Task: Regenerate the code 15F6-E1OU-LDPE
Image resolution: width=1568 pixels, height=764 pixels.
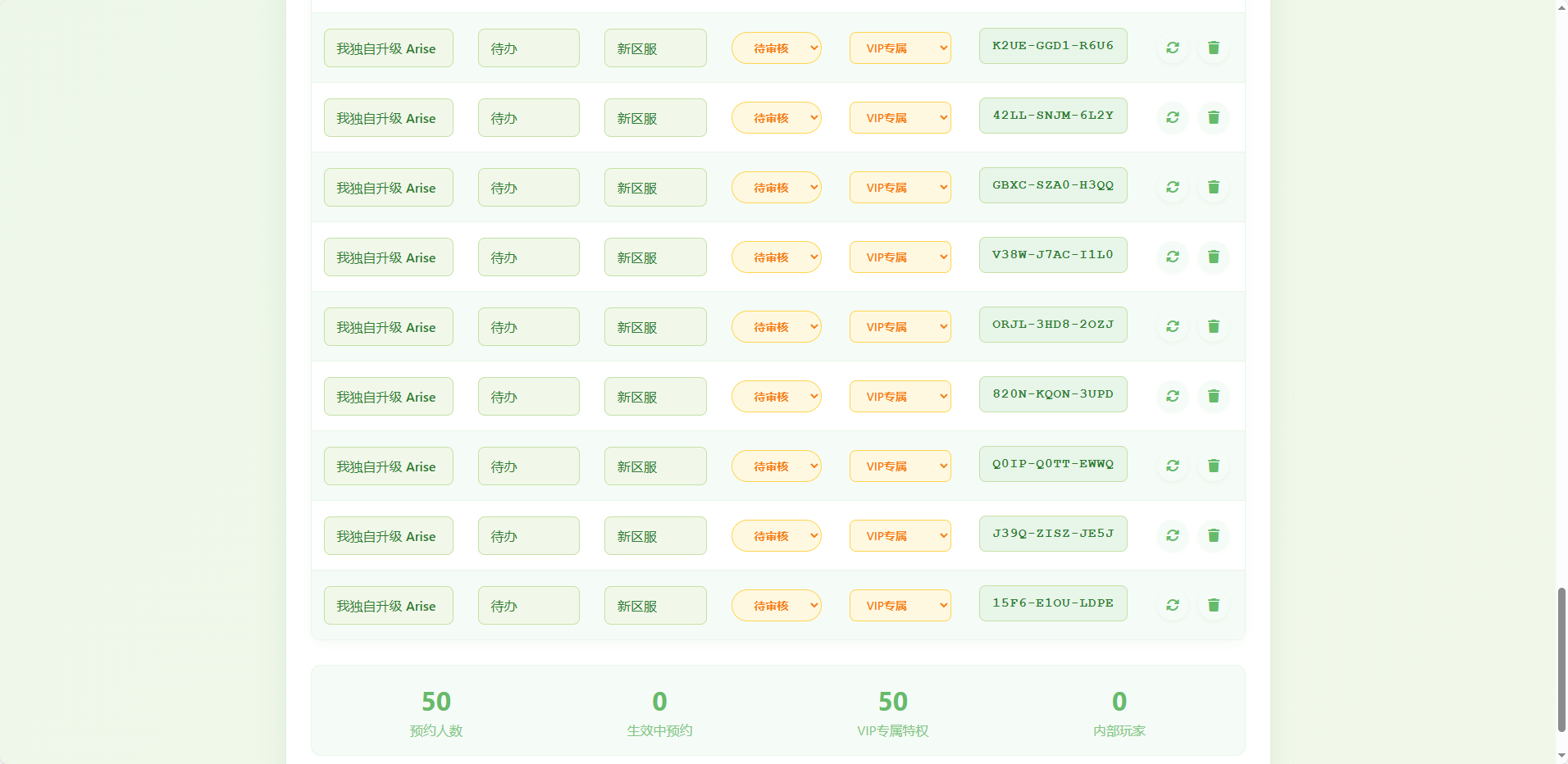Action: pyautogui.click(x=1173, y=605)
